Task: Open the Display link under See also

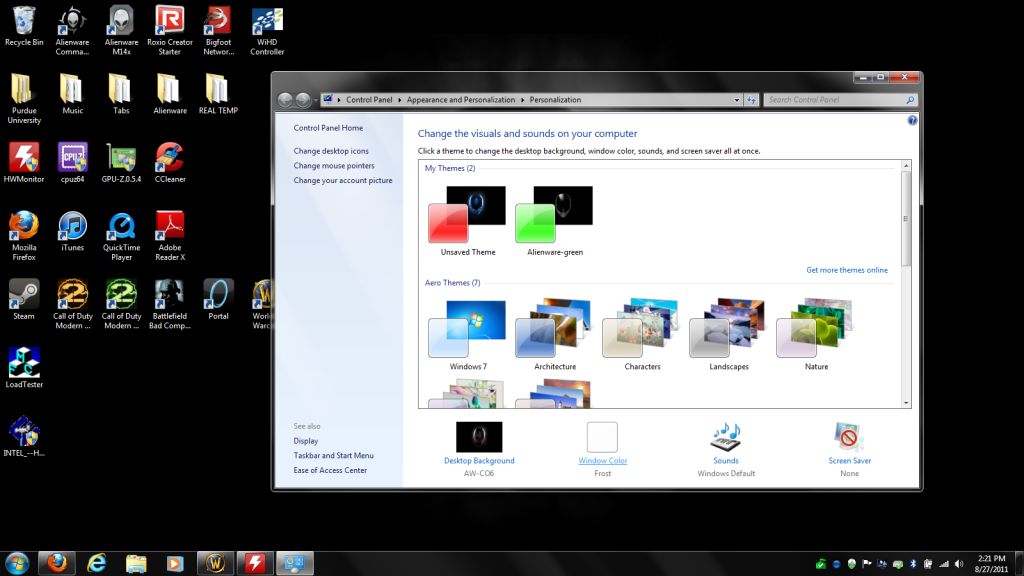Action: [x=306, y=441]
